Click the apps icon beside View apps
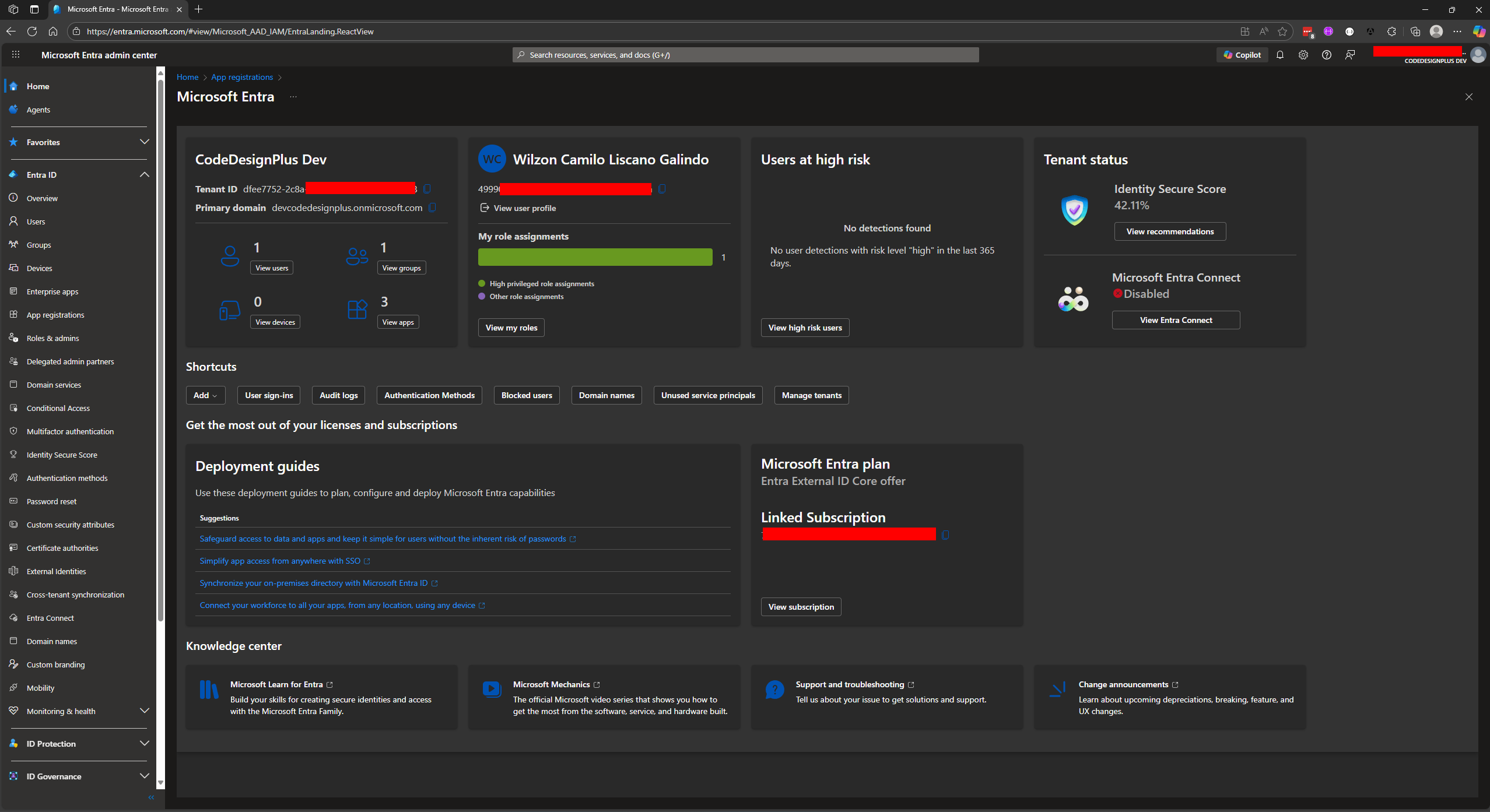 (357, 310)
